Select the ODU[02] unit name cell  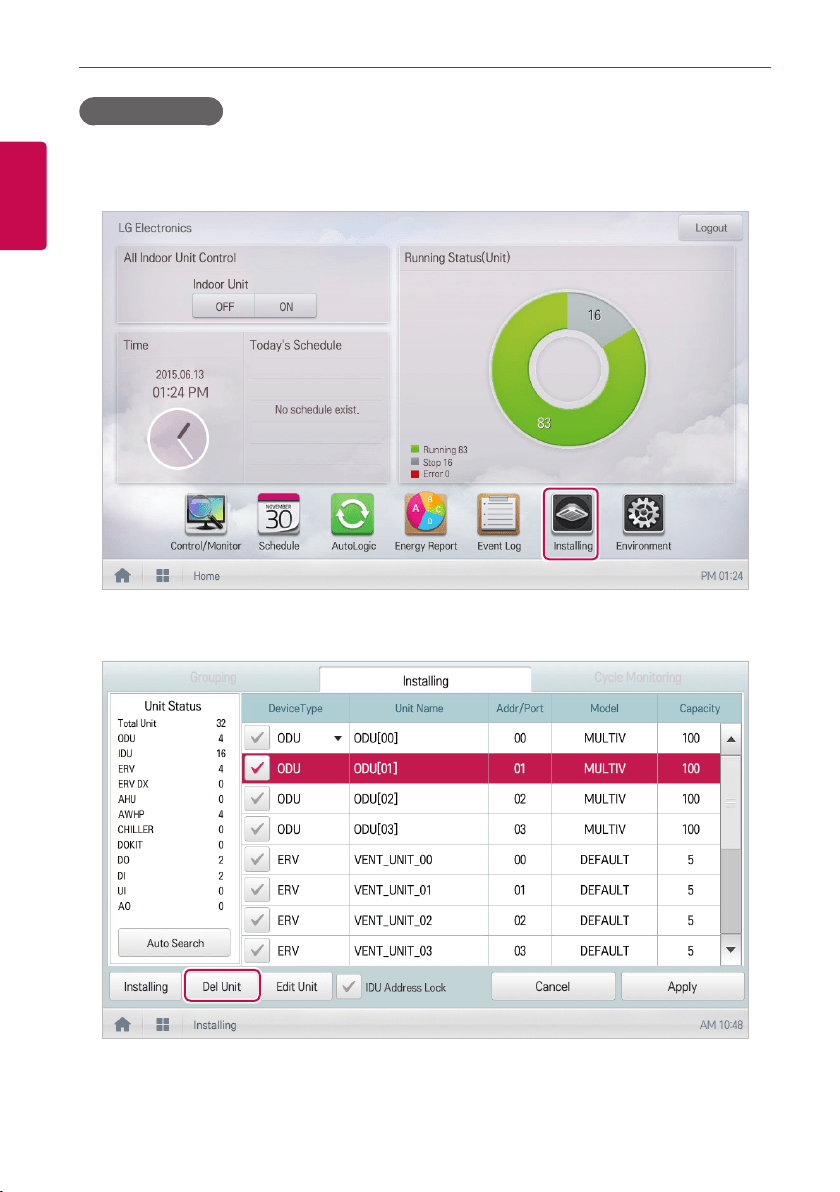click(419, 798)
